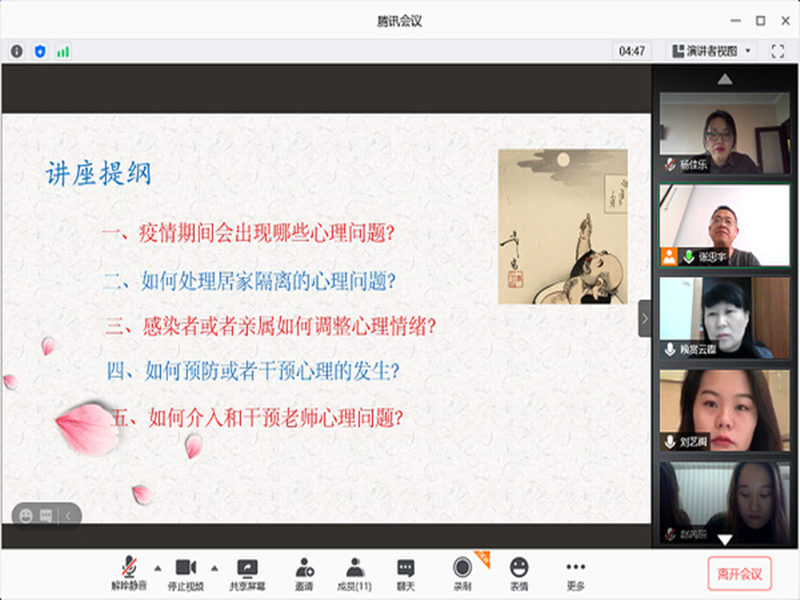
Task: Click muted mic icon on 杨佳乐 tile
Action: click(x=670, y=164)
